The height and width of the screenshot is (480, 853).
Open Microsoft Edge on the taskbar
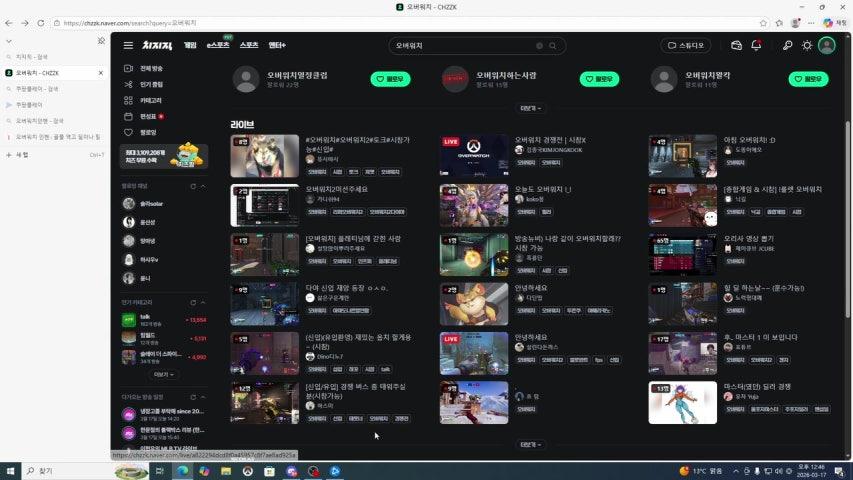pos(182,471)
